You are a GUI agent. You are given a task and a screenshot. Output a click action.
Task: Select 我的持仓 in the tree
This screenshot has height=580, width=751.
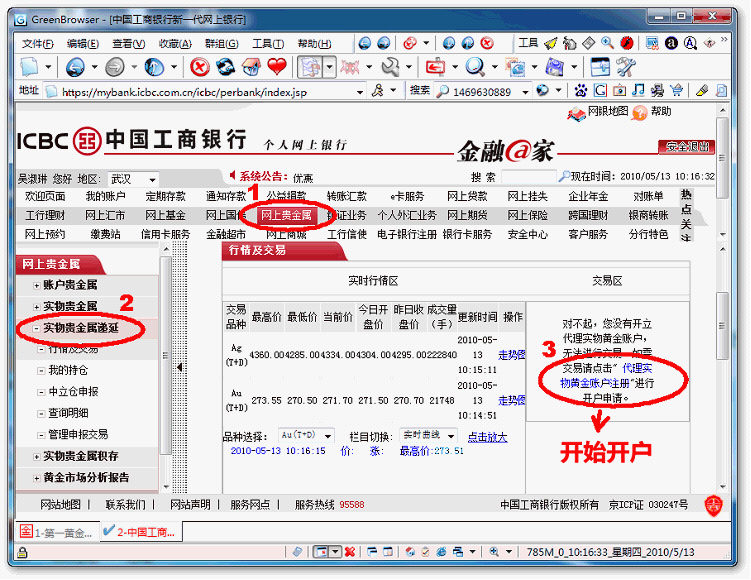coord(68,370)
